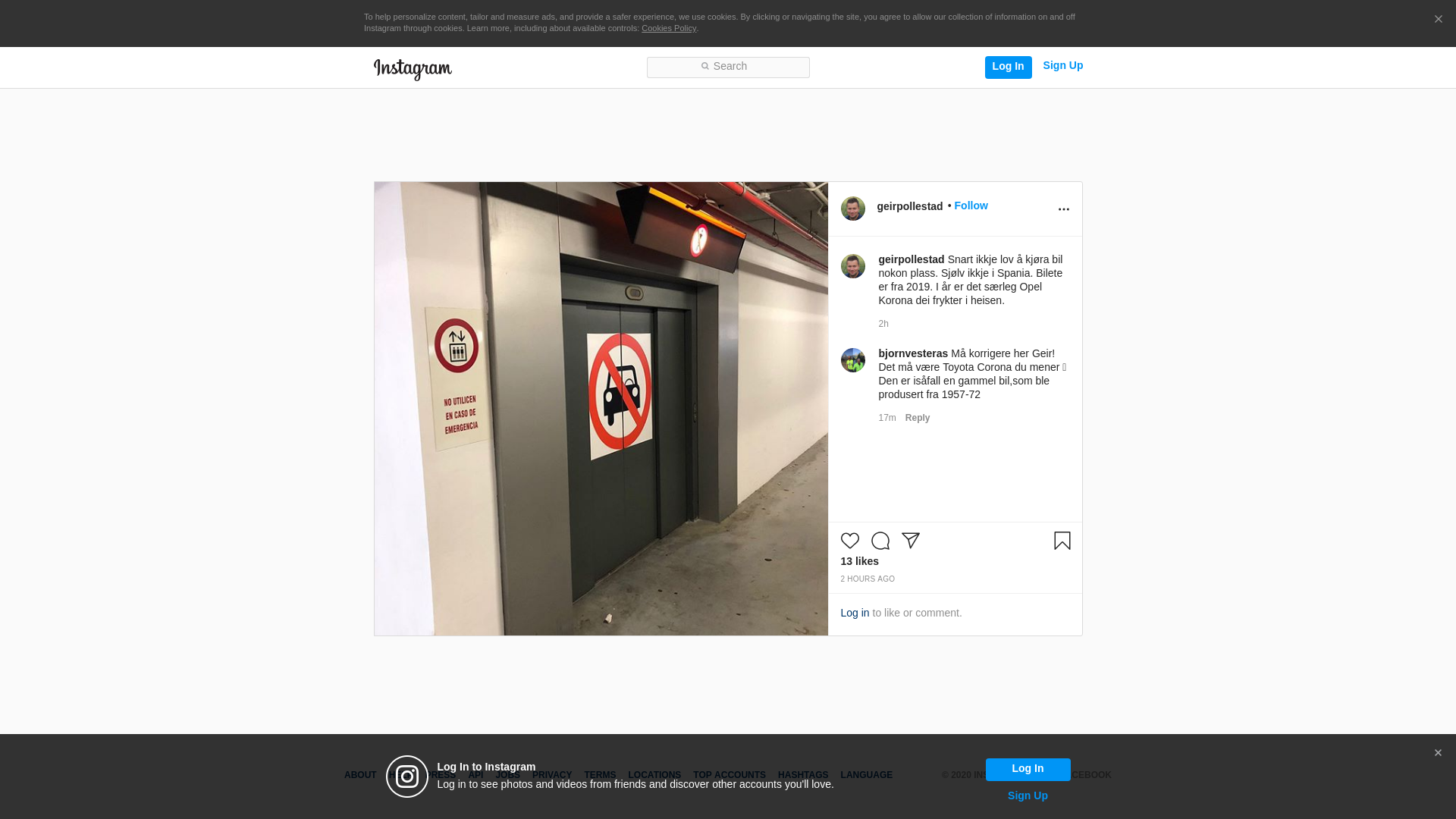The width and height of the screenshot is (1456, 819).
Task: Open comments via speech bubble icon
Action: pyautogui.click(x=880, y=541)
